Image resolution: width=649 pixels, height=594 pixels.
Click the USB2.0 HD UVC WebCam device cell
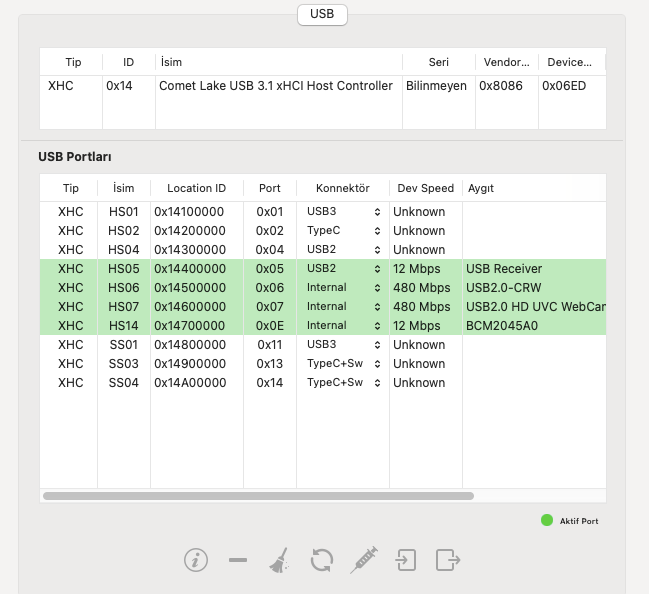tap(536, 307)
